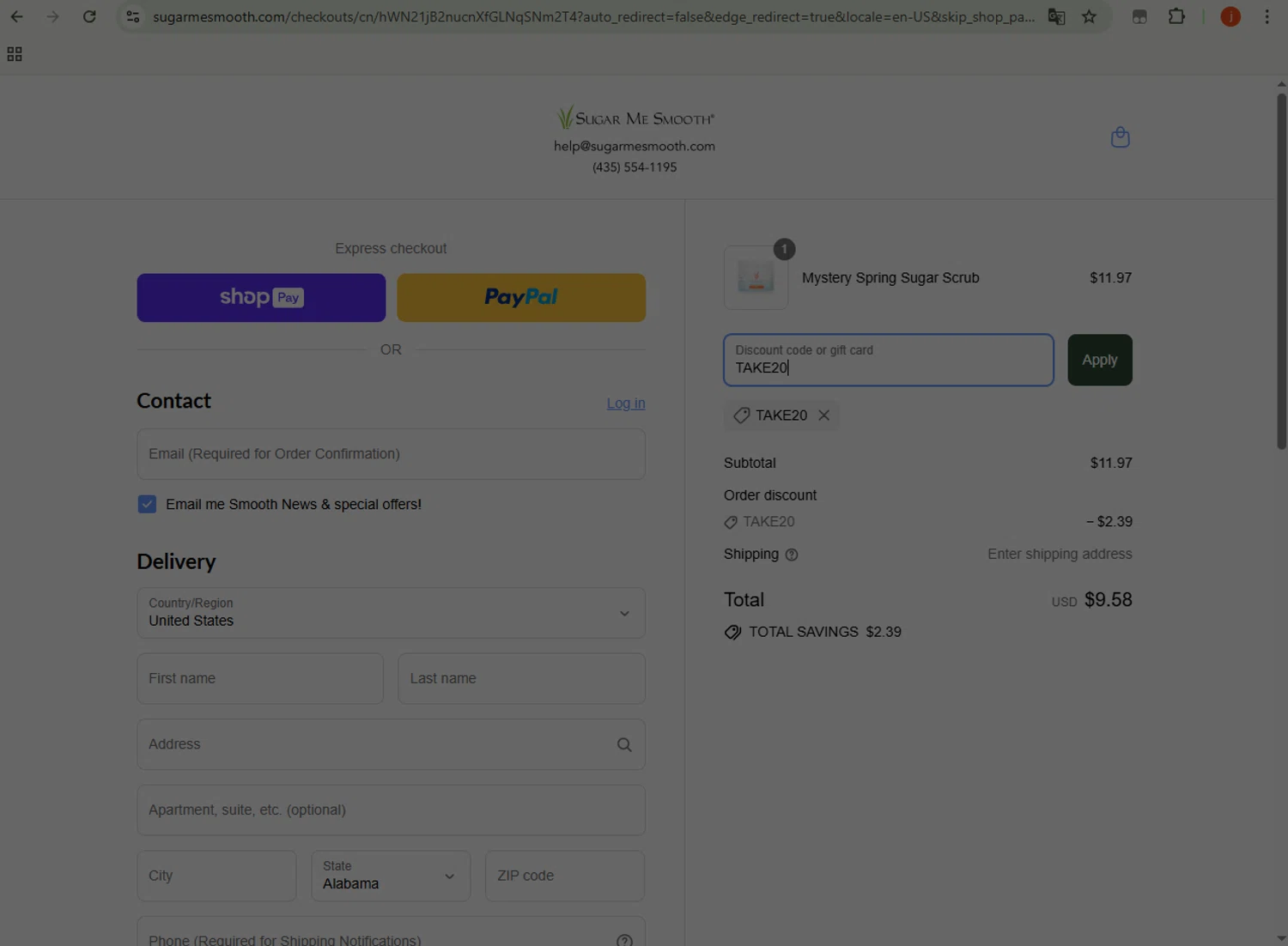Click the phone number (435) 554-1195
1288x946 pixels.
click(635, 167)
